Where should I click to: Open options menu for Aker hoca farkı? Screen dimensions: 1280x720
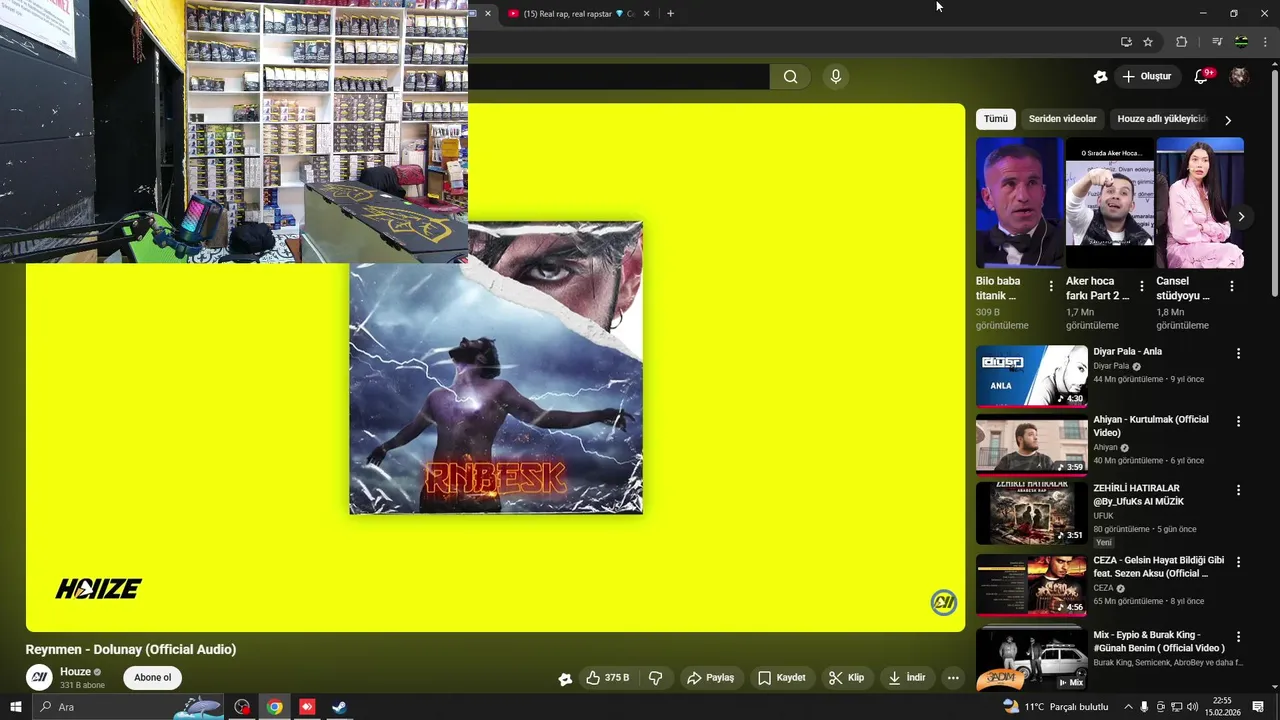(1141, 286)
